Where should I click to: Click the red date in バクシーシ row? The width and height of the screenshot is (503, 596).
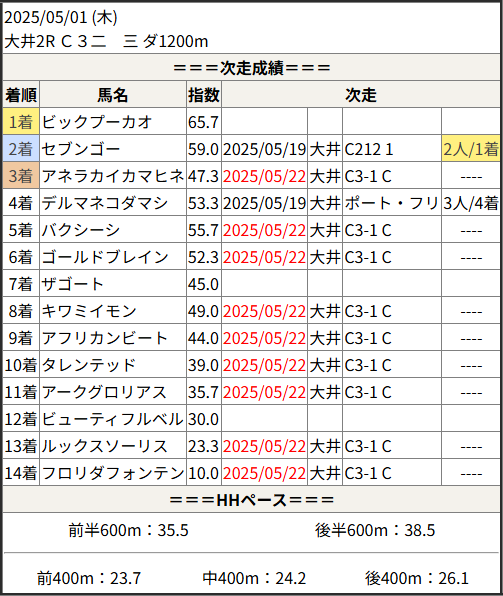[x=264, y=230]
